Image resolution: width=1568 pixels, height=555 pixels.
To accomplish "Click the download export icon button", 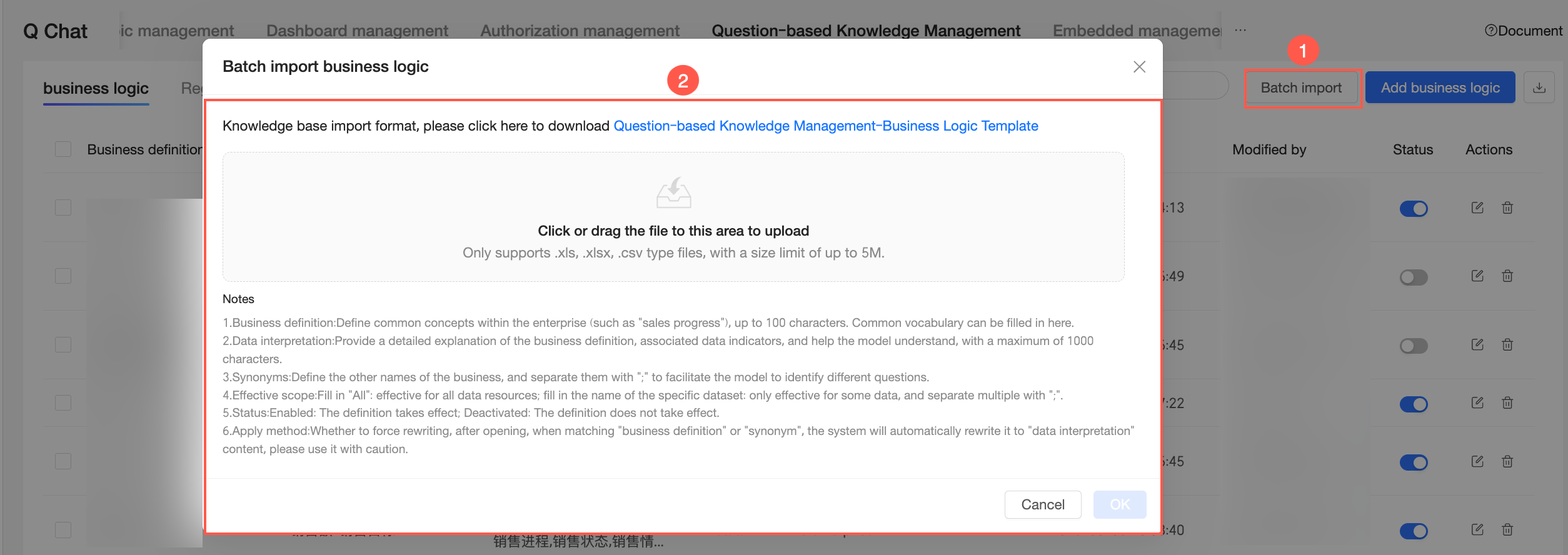I will point(1539,87).
